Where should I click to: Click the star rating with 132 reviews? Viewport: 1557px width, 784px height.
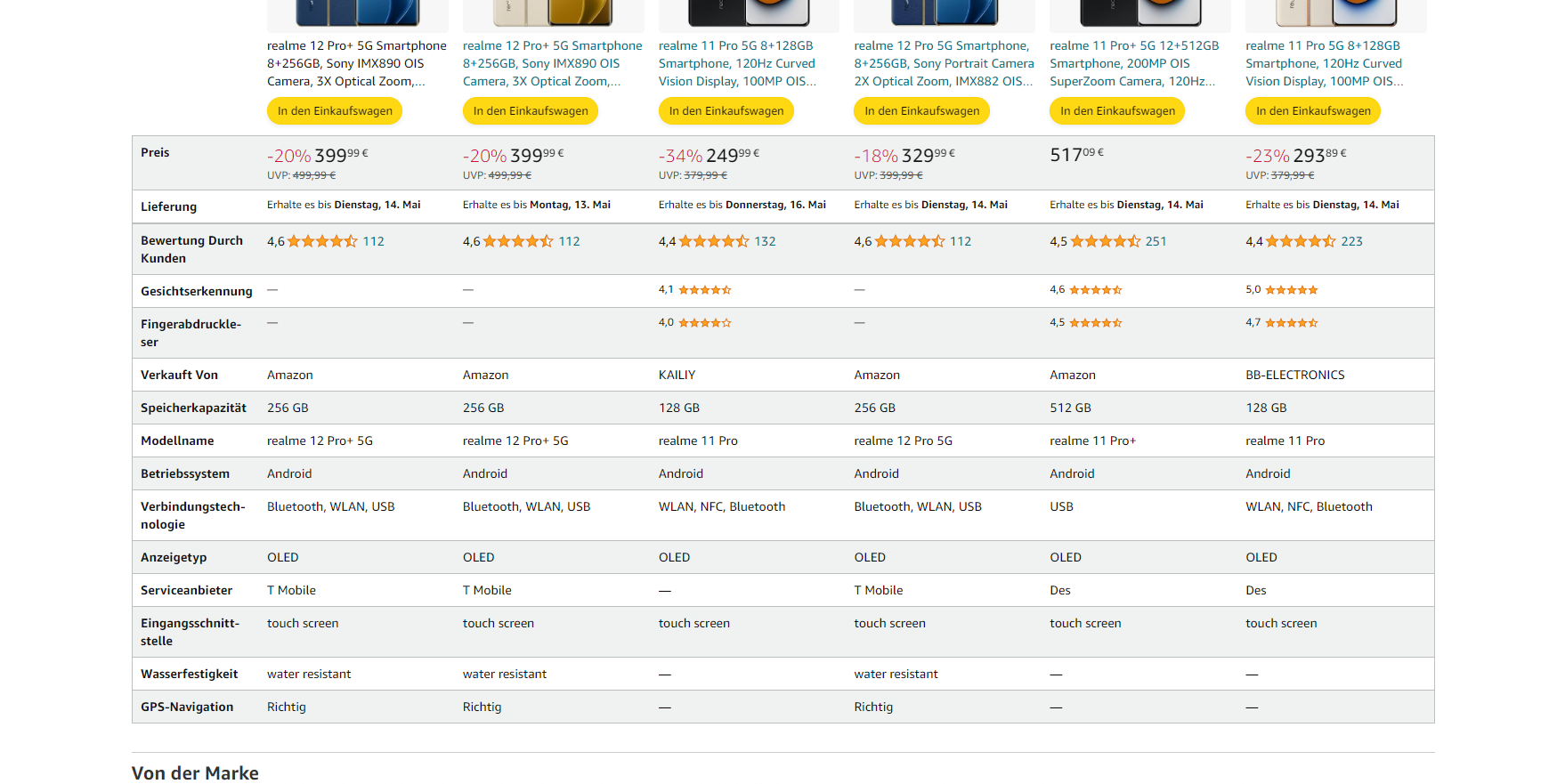[x=714, y=241]
